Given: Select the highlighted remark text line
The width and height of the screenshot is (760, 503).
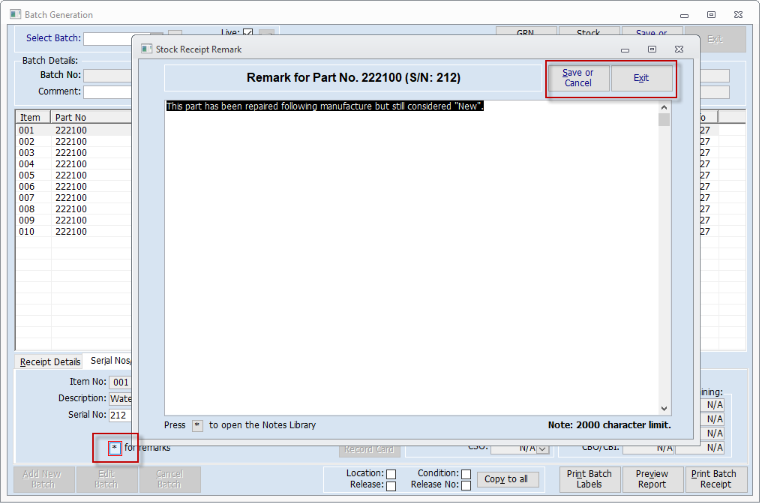Looking at the screenshot, I should click(324, 106).
